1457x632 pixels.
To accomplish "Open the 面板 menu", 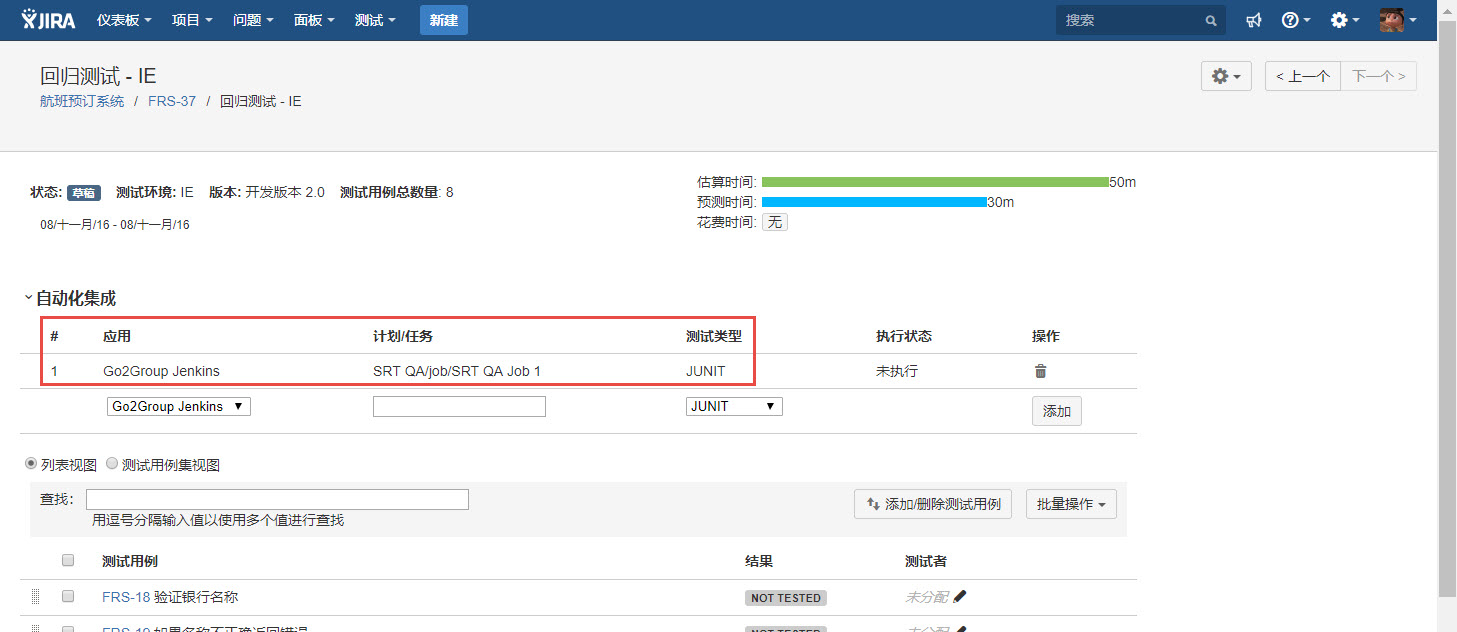I will (314, 20).
